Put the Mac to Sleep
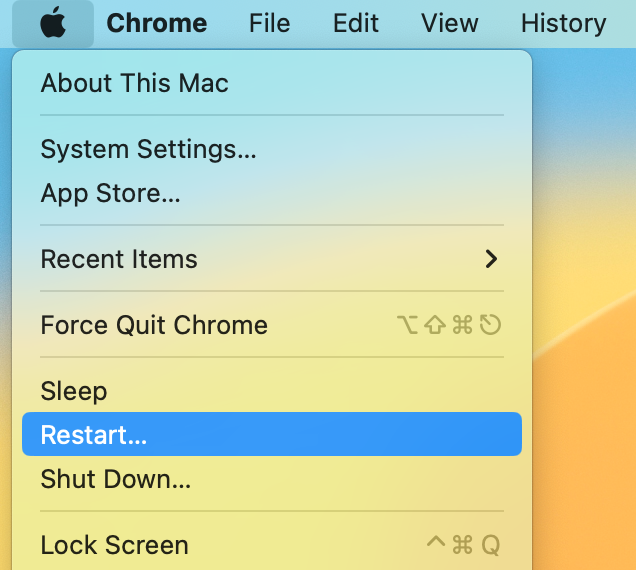The image size is (636, 570). point(272,391)
